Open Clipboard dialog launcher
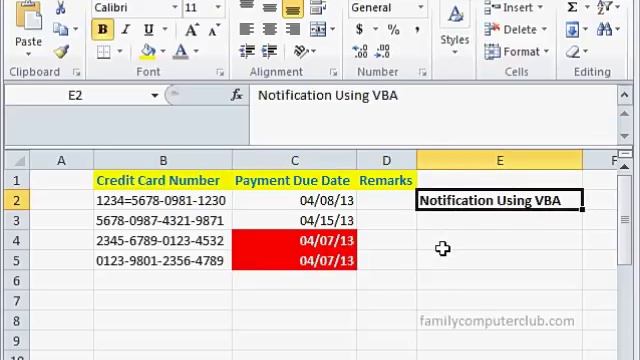Screen dimensions: 640x360 tap(76, 72)
